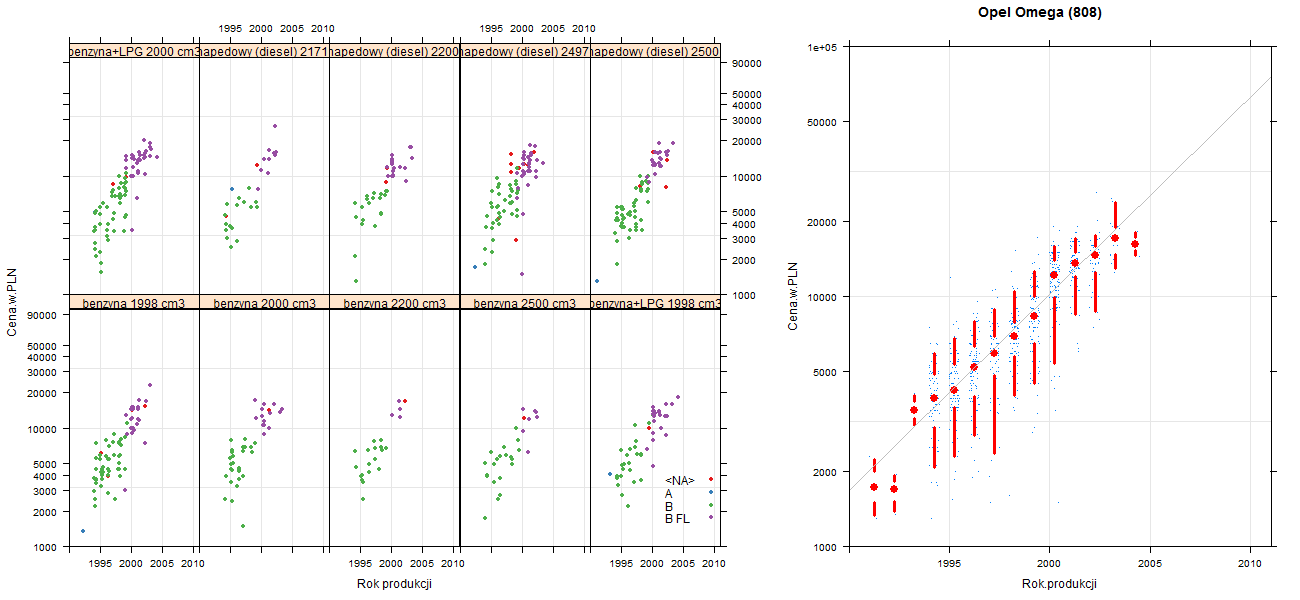The image size is (1300, 600).
Task: Click the "5000" y-axis tick in Opel Omega plot
Action: pos(827,372)
